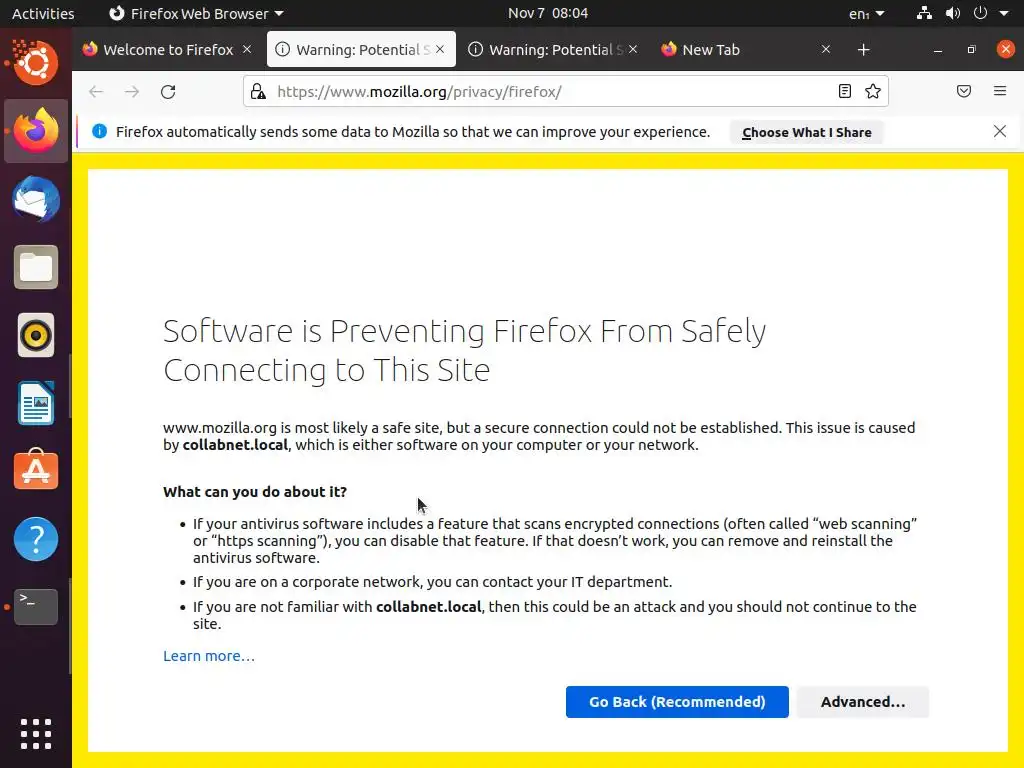Bookmark this page with the star icon
1024x768 pixels.
tap(873, 92)
